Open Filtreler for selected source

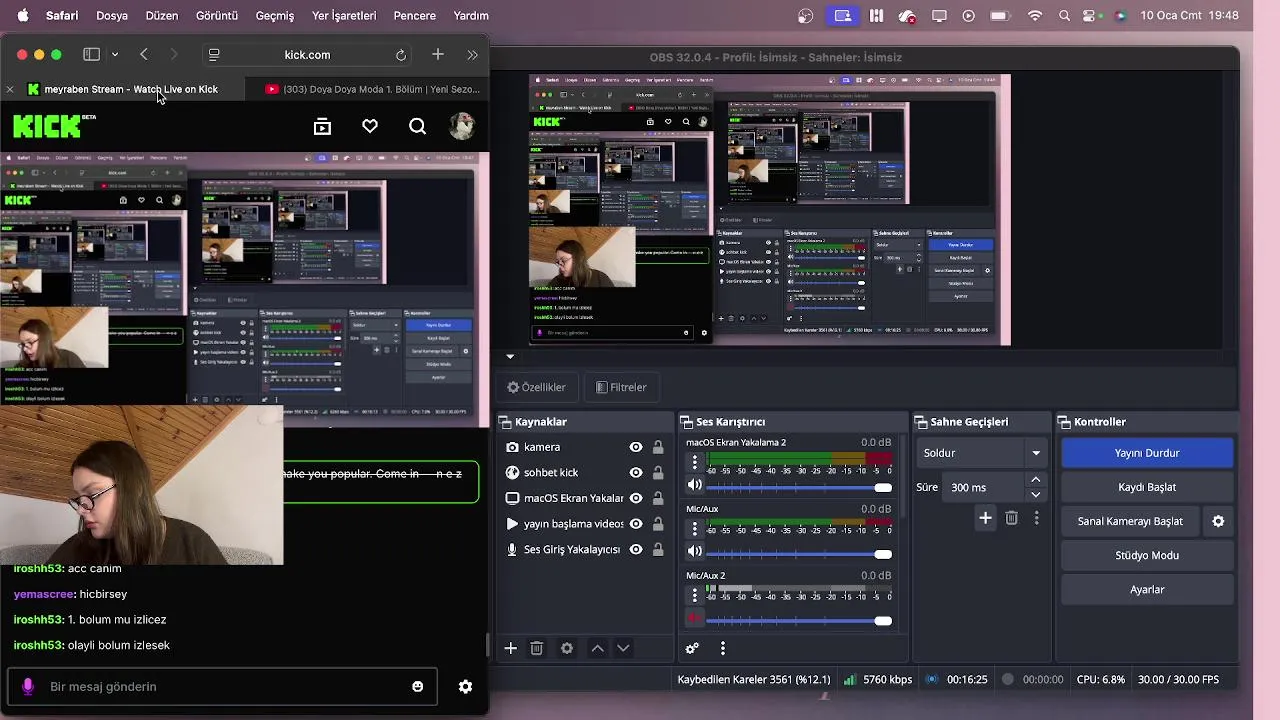coord(621,387)
